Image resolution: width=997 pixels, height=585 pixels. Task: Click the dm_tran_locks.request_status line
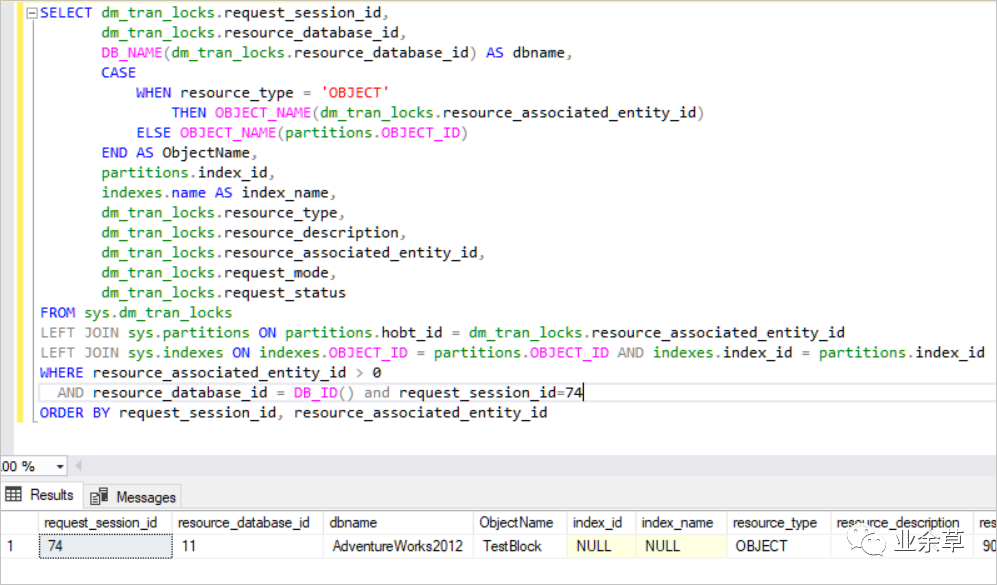click(x=223, y=292)
